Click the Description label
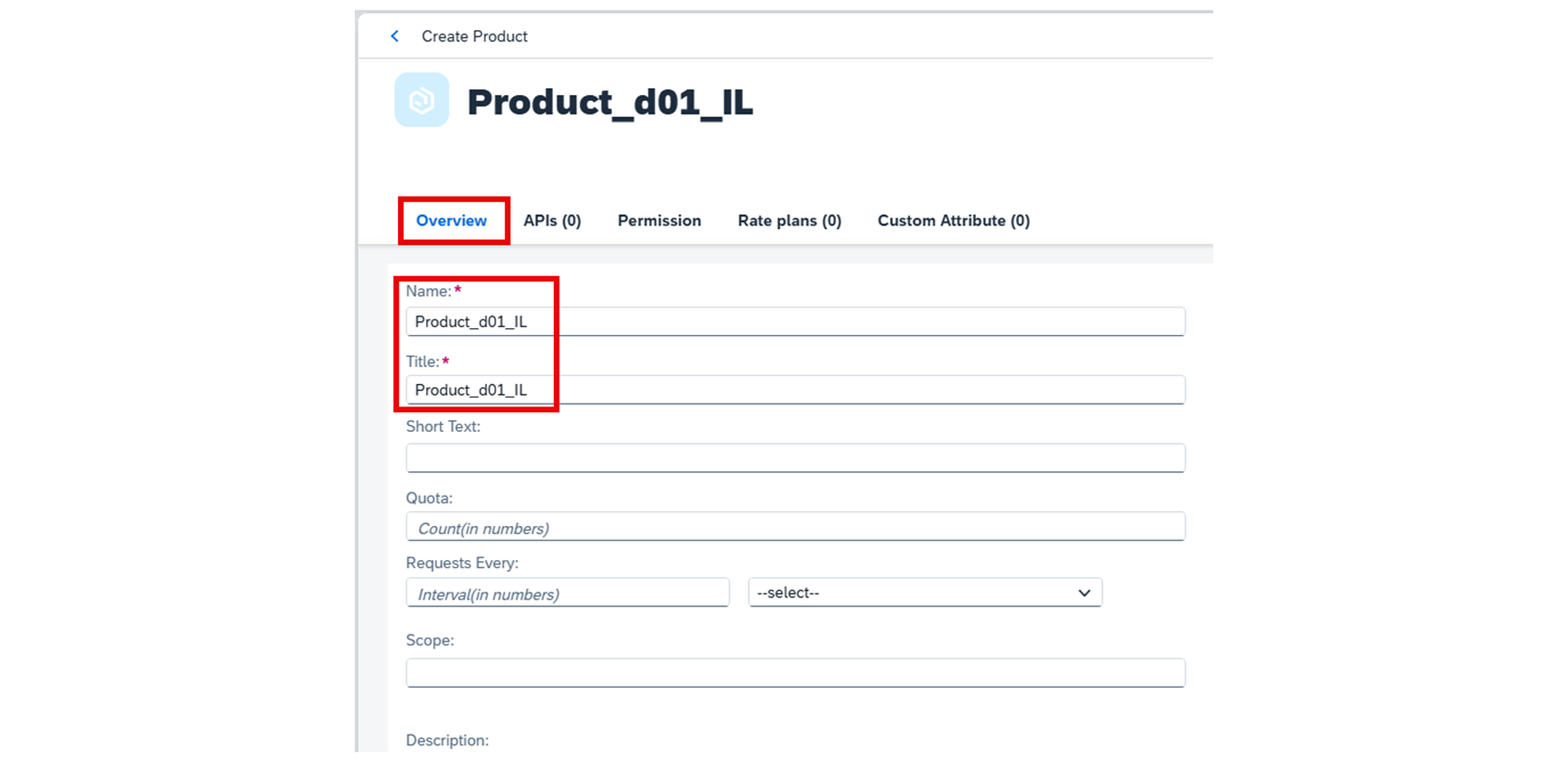 (447, 740)
